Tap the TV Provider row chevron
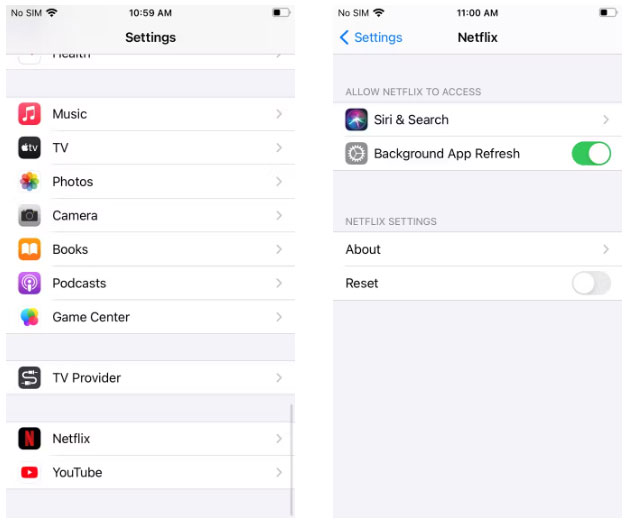Image resolution: width=628 pixels, height=528 pixels. pos(279,378)
